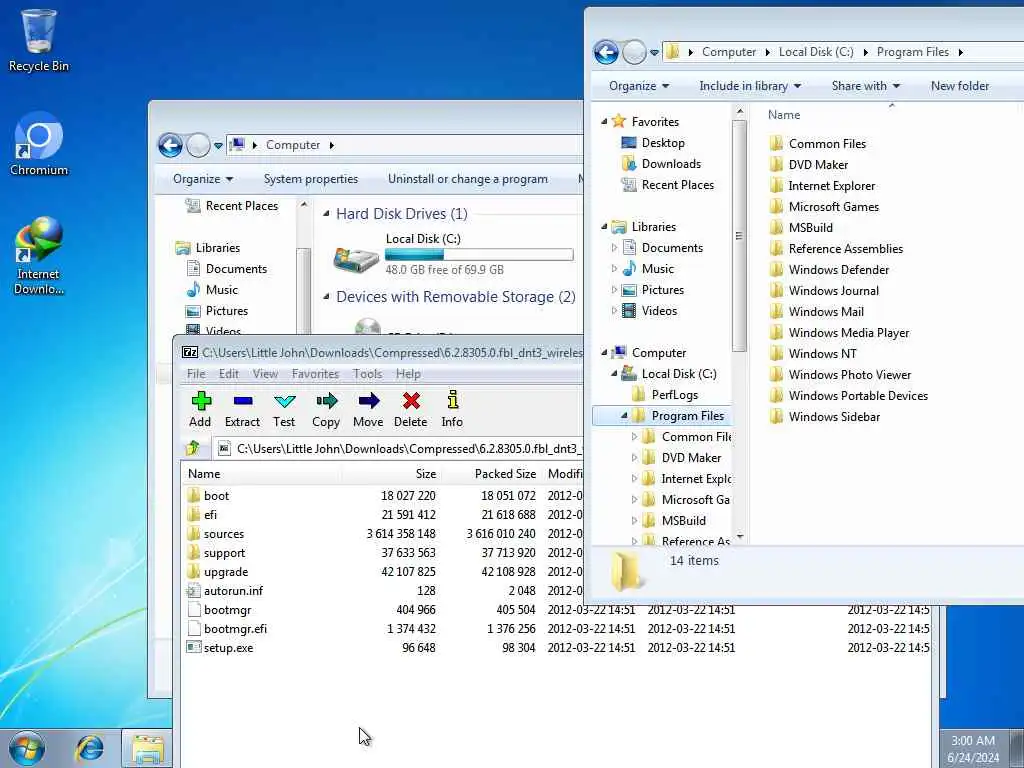Click Uninstall or change a program

(468, 179)
